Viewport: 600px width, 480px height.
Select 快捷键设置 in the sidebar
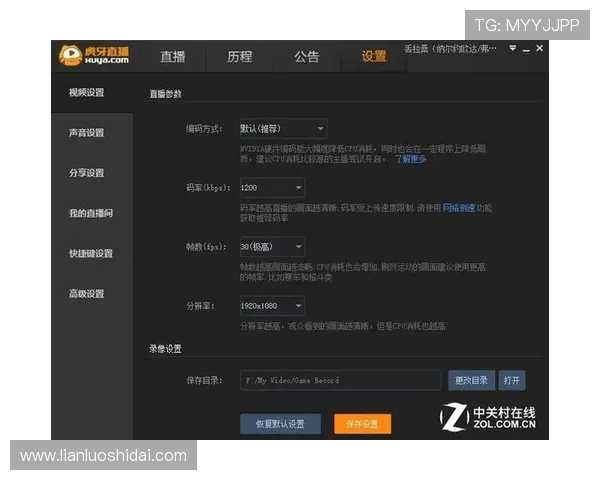point(91,253)
